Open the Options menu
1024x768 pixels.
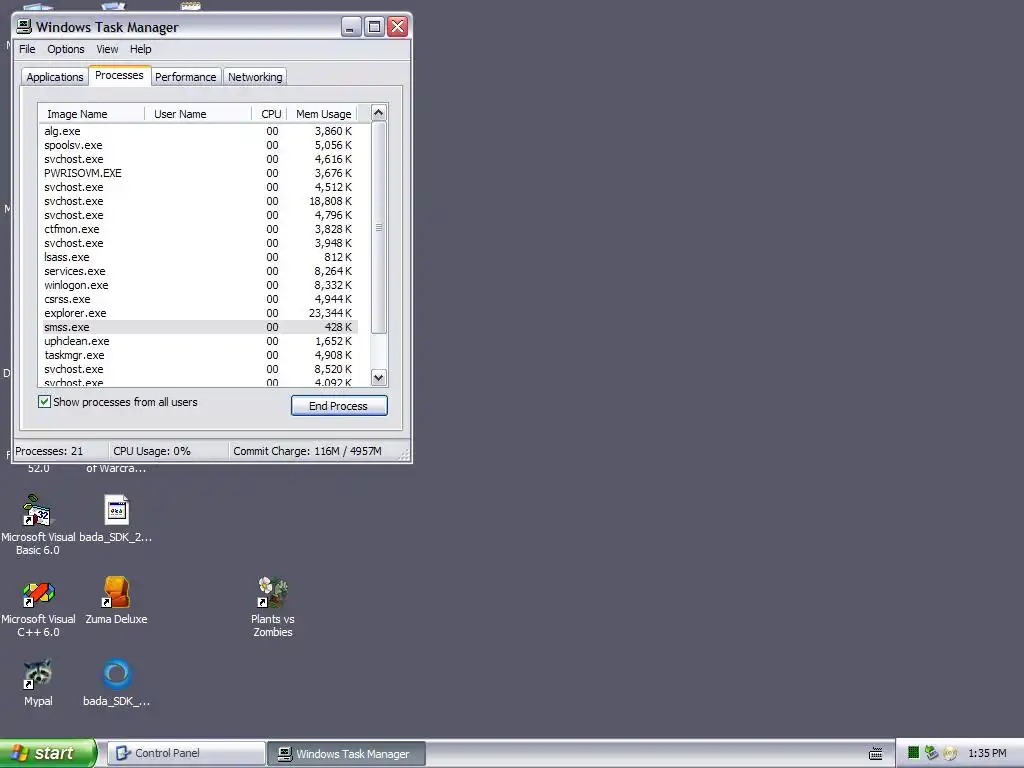pyautogui.click(x=65, y=49)
